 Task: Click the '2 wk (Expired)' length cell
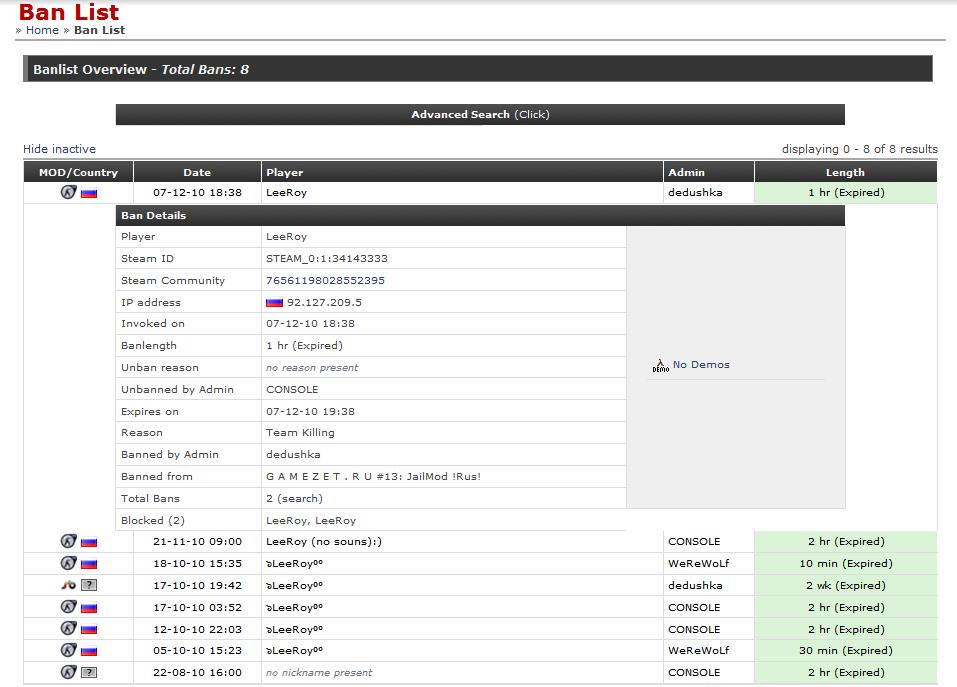[846, 586]
